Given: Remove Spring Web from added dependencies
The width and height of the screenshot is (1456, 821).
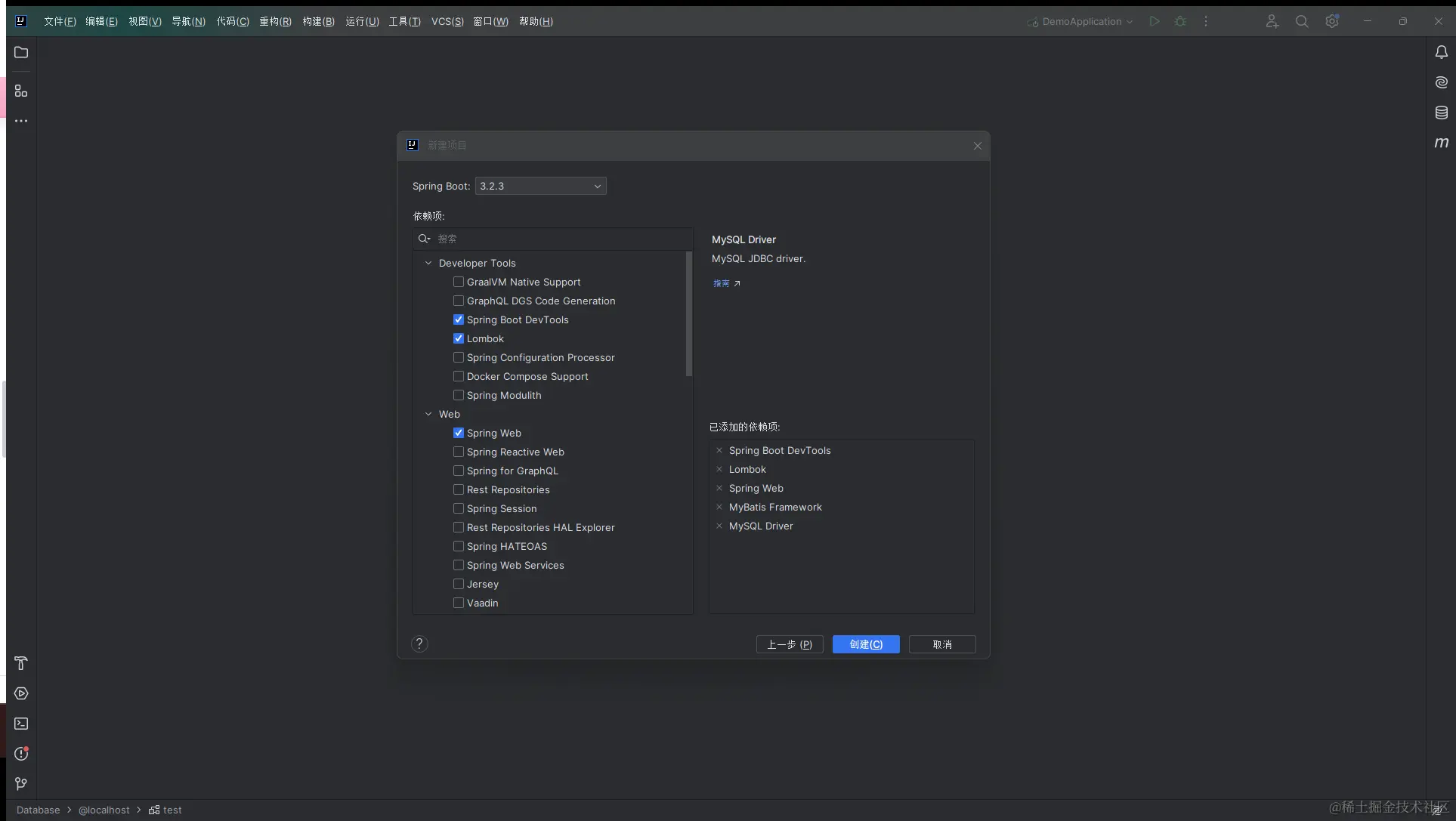Looking at the screenshot, I should click(x=719, y=488).
